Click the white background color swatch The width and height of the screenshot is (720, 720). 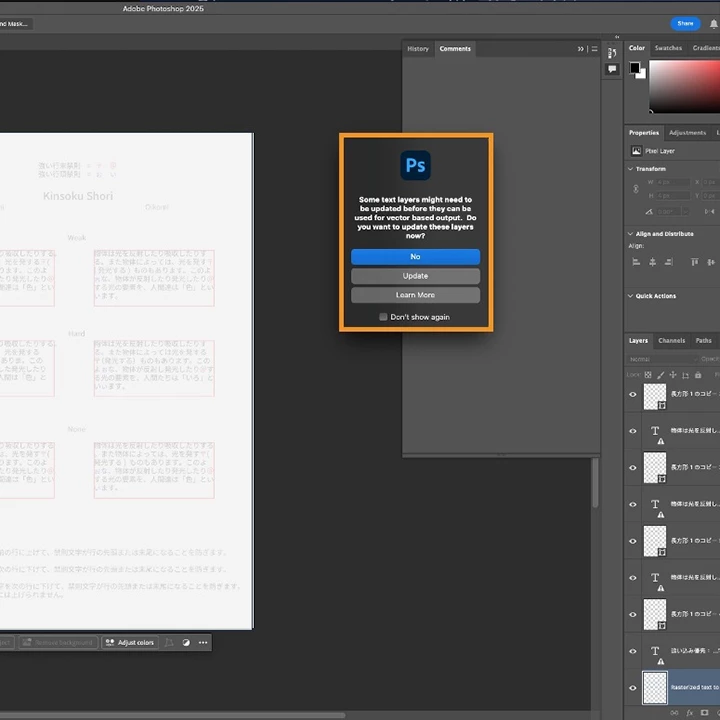pyautogui.click(x=642, y=74)
